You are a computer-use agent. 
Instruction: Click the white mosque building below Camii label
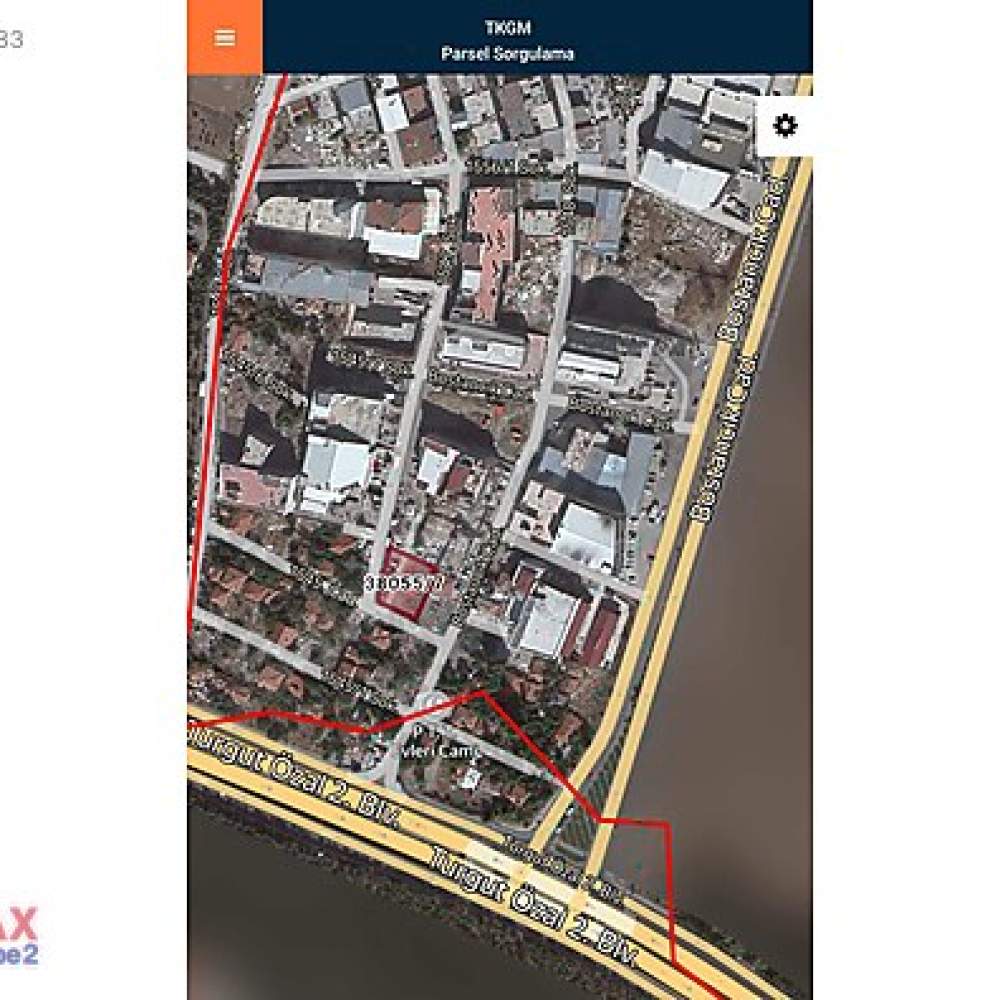(470, 777)
